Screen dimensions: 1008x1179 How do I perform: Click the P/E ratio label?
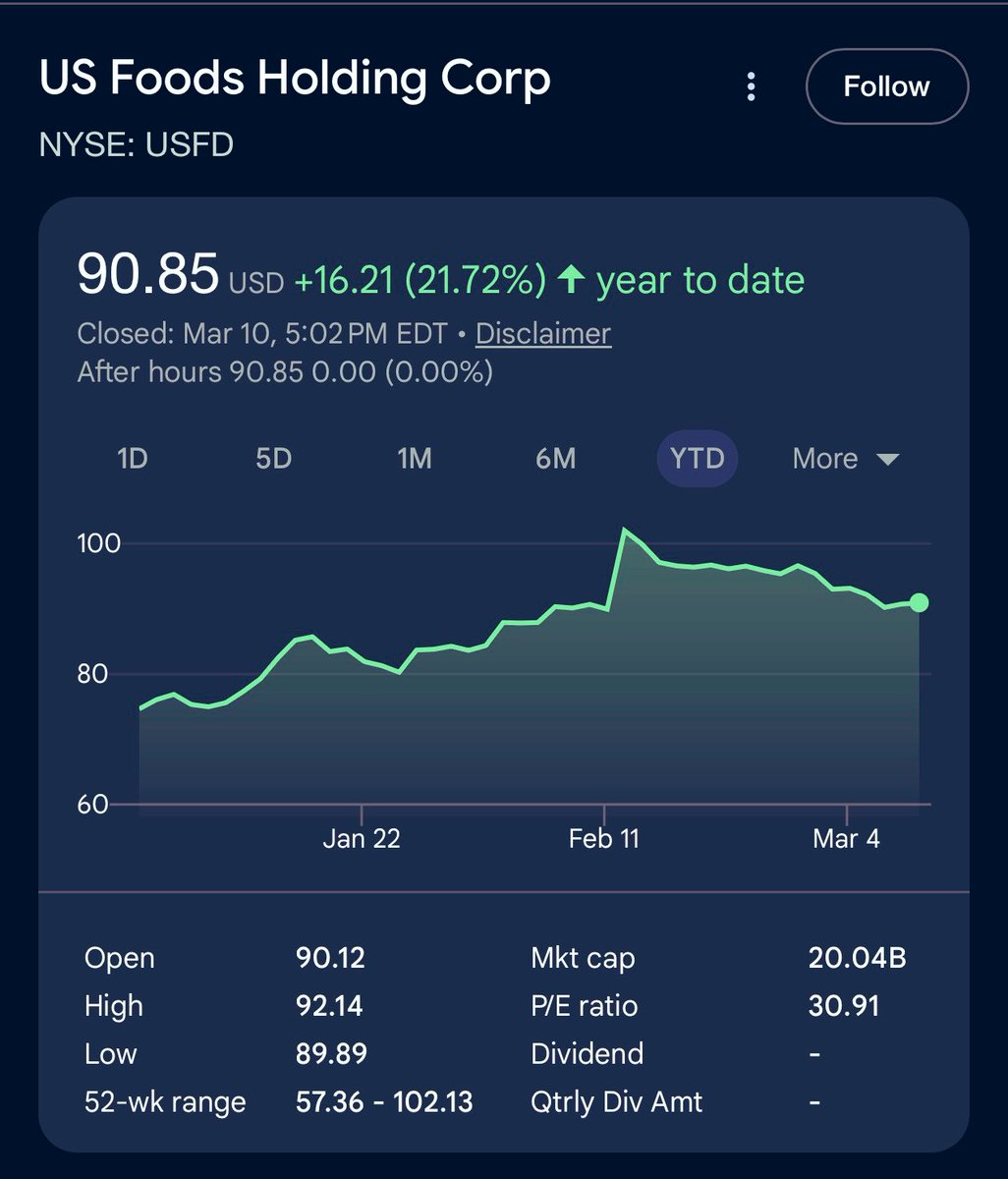click(x=584, y=1006)
